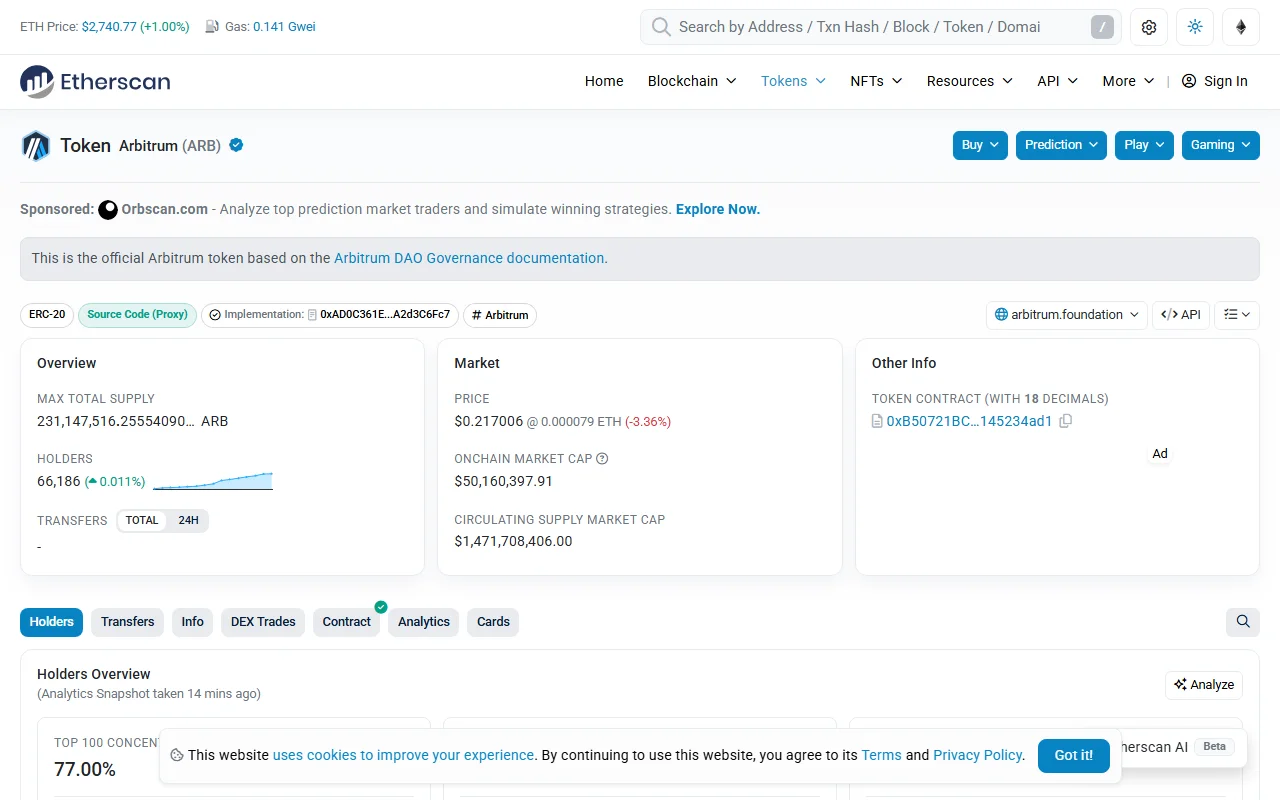Open the Ethereum network selector icon
This screenshot has height=800, width=1280.
coord(1241,27)
